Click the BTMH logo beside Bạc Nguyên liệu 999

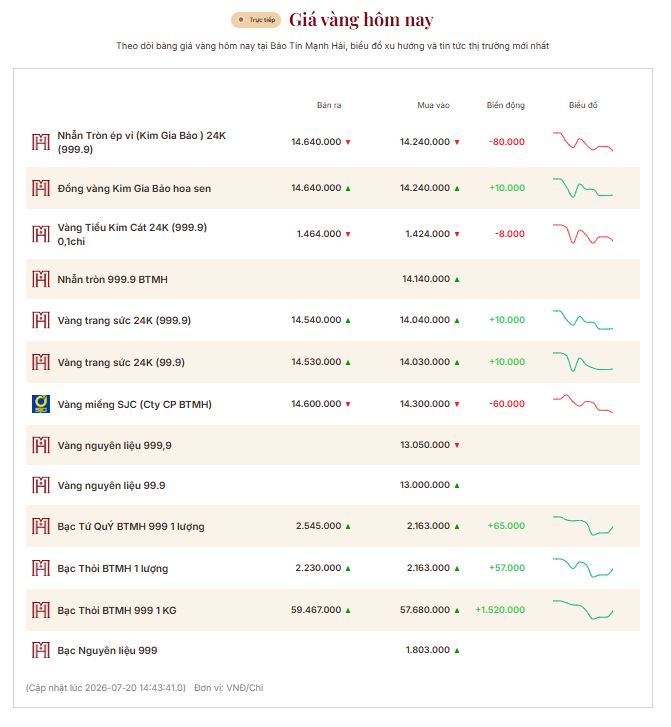41,650
